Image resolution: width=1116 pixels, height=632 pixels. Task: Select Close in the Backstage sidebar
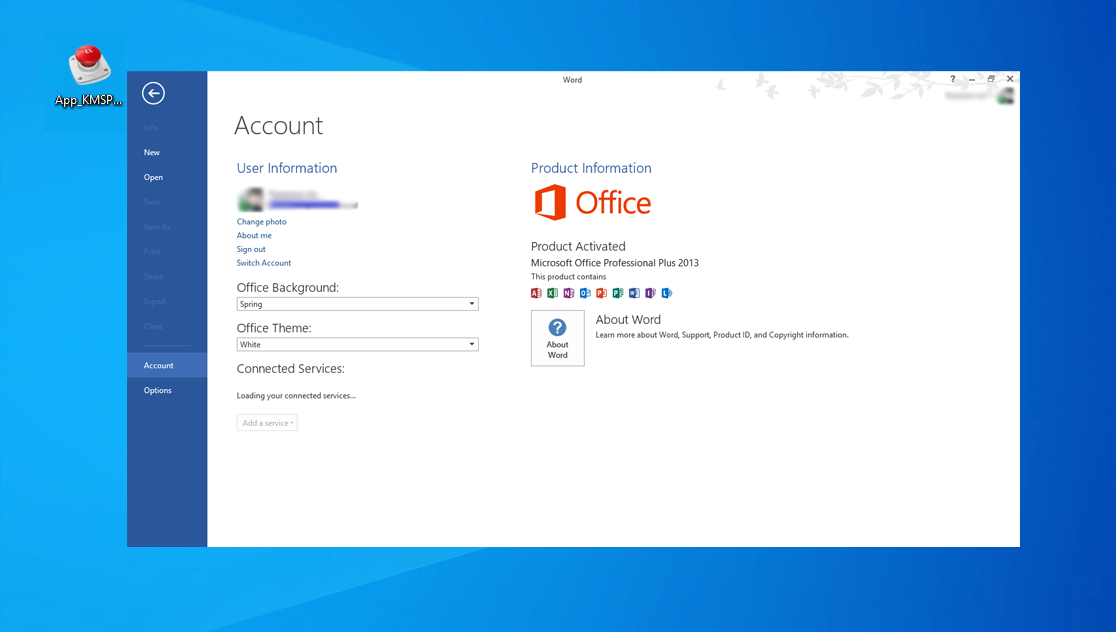pos(153,327)
